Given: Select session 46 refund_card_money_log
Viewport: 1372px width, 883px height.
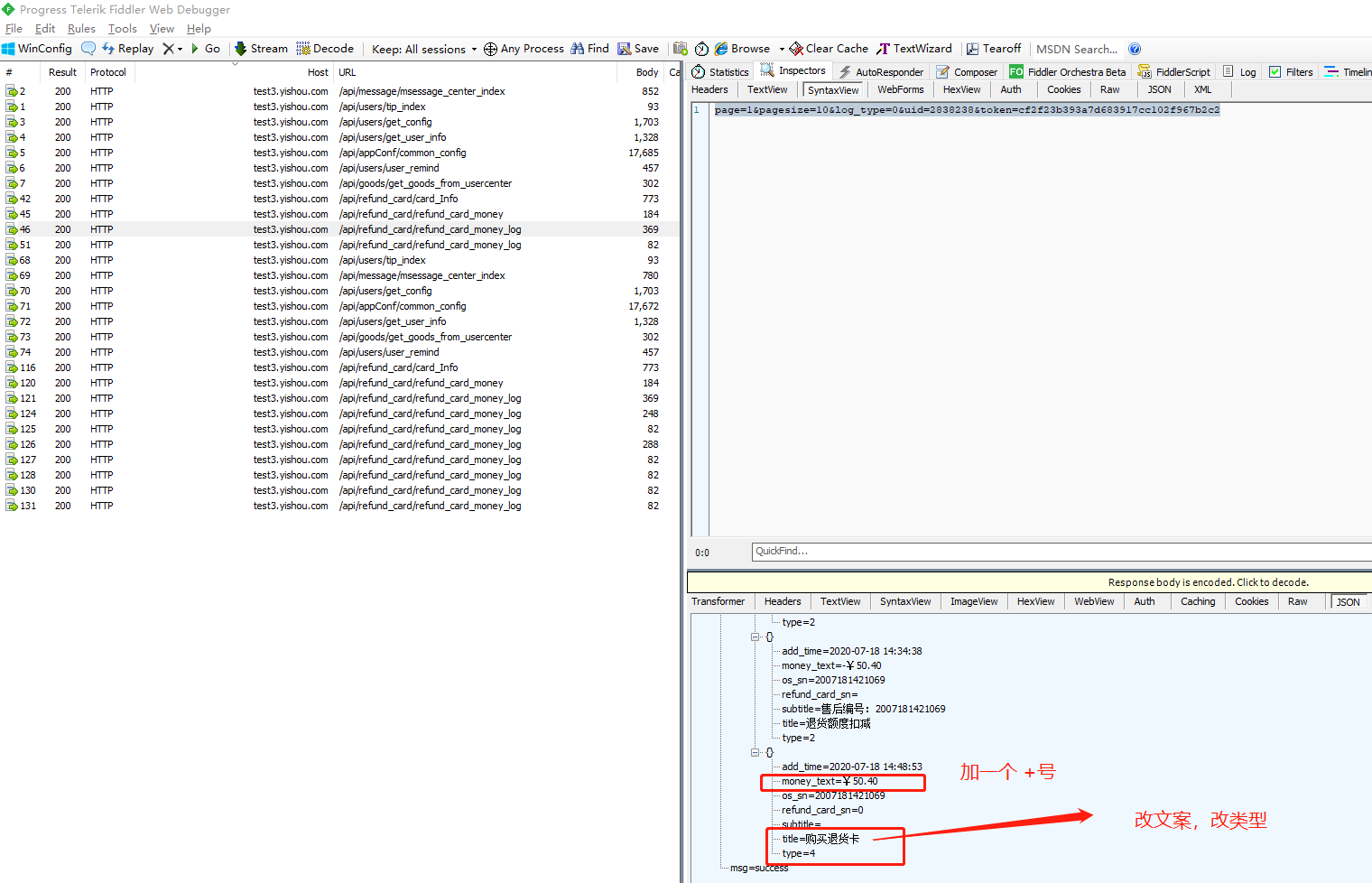Looking at the screenshot, I should tap(339, 229).
